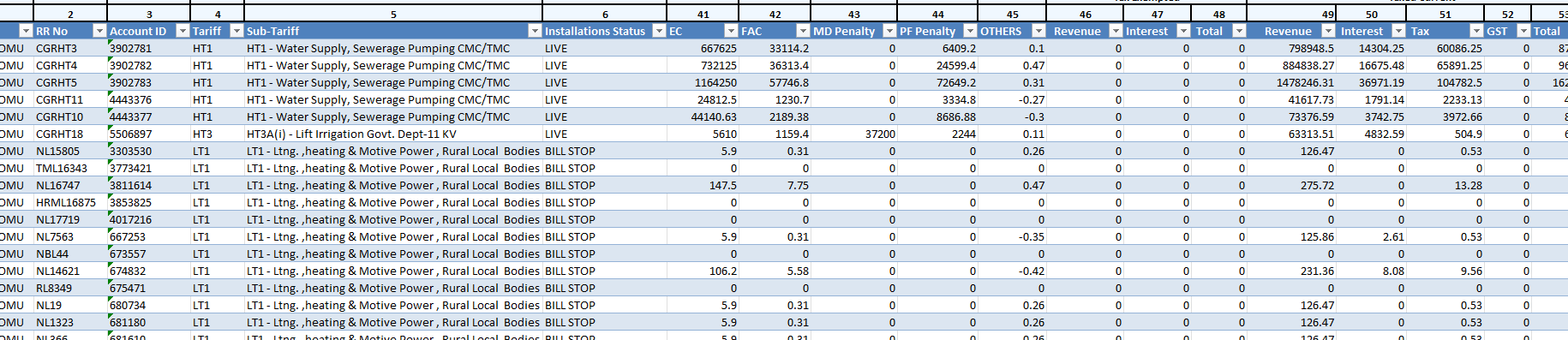Image resolution: width=1568 pixels, height=340 pixels.
Task: Select the cell containing CGRHT3
Action: point(70,48)
